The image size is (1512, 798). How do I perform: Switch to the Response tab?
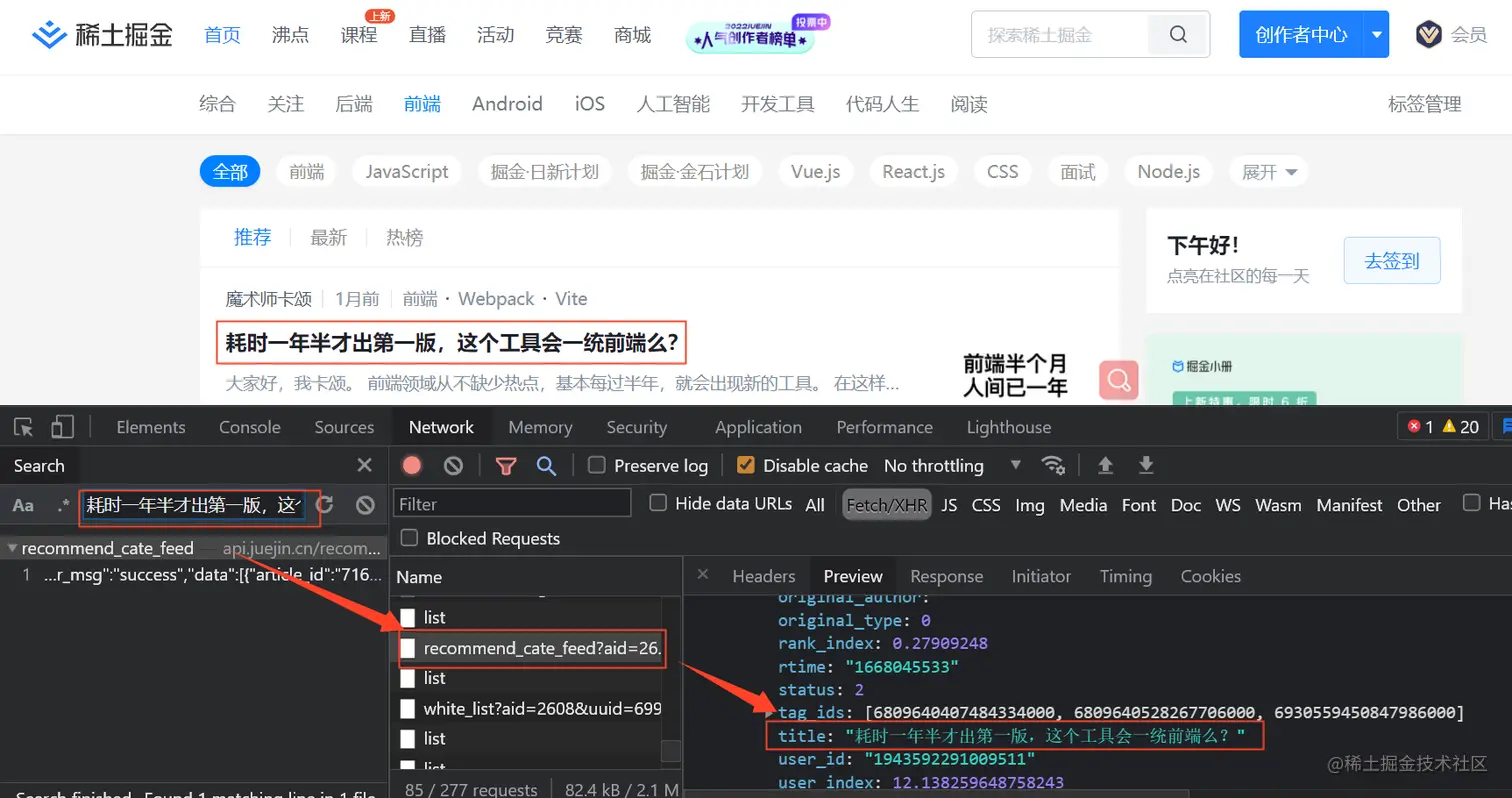coord(947,576)
